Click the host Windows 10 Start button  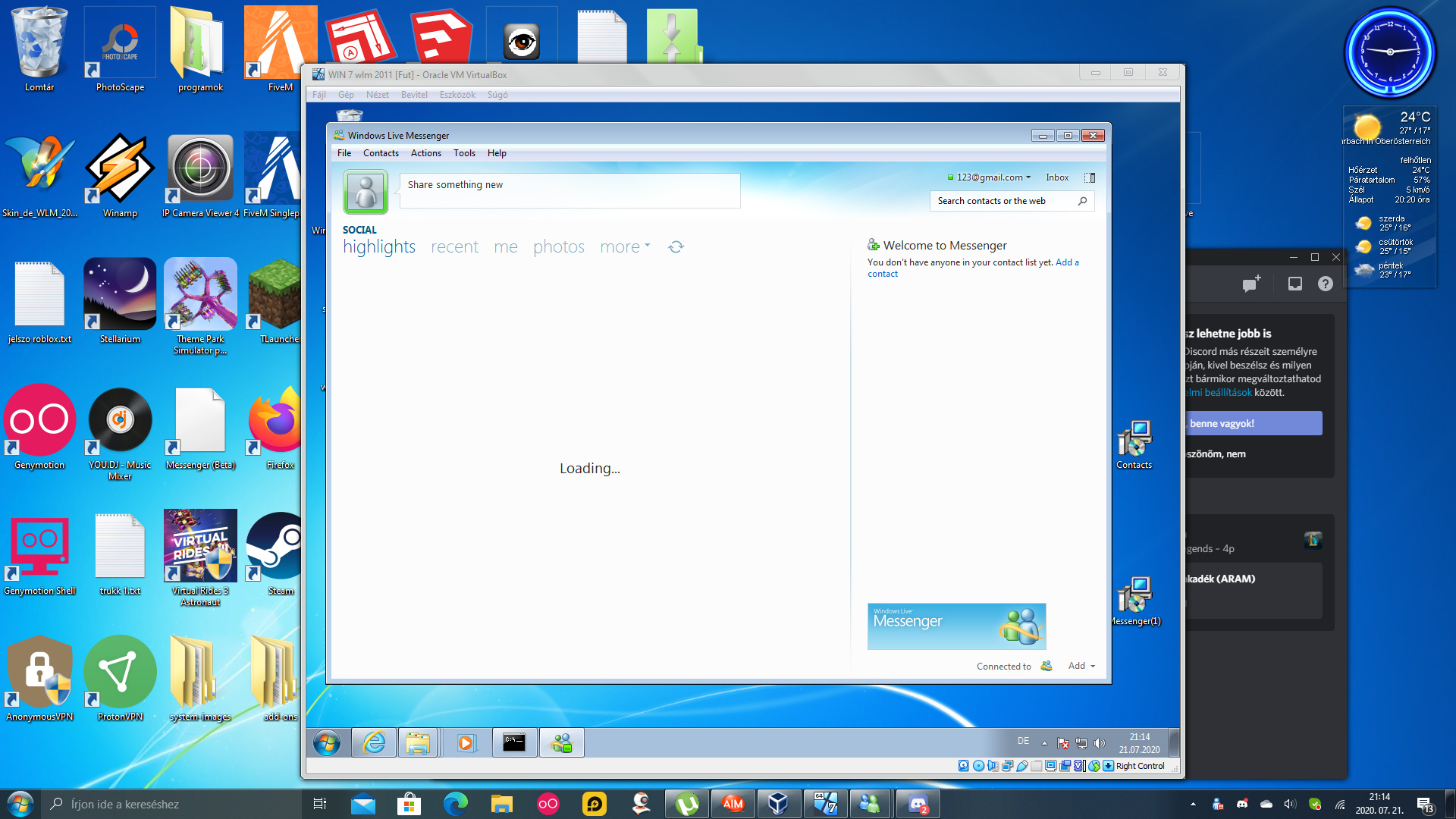20,804
